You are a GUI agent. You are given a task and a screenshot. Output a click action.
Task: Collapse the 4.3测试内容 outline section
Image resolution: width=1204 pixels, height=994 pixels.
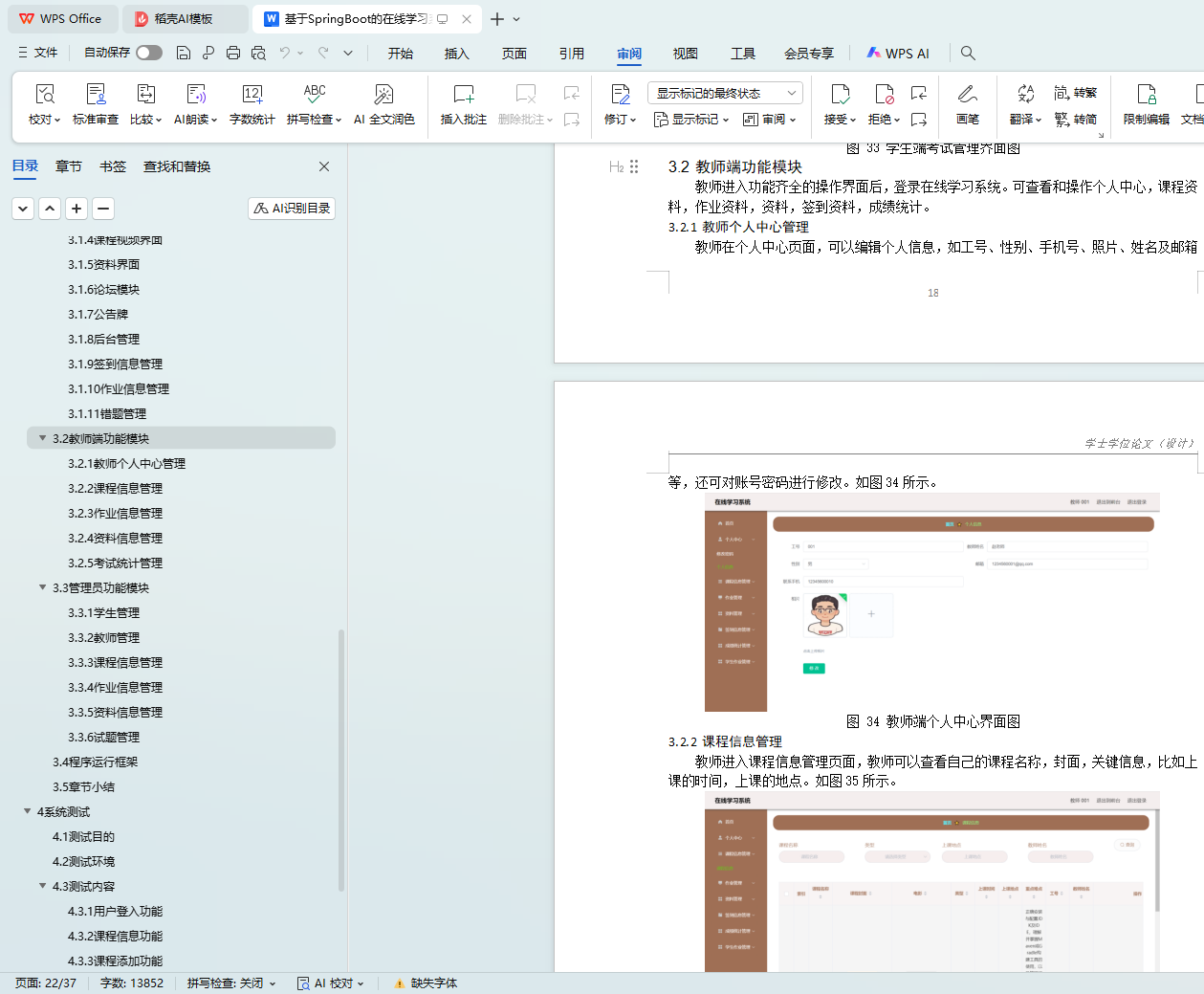42,886
